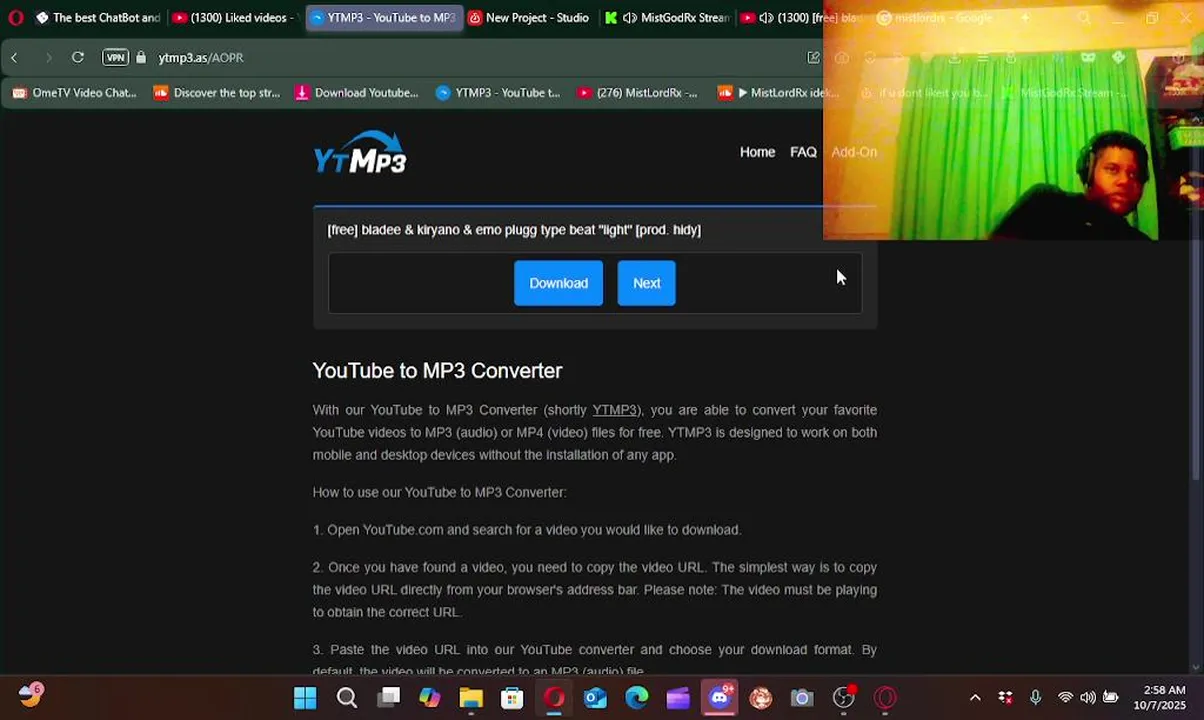Click the YTMP3 site logo
1204x720 pixels.
360,152
